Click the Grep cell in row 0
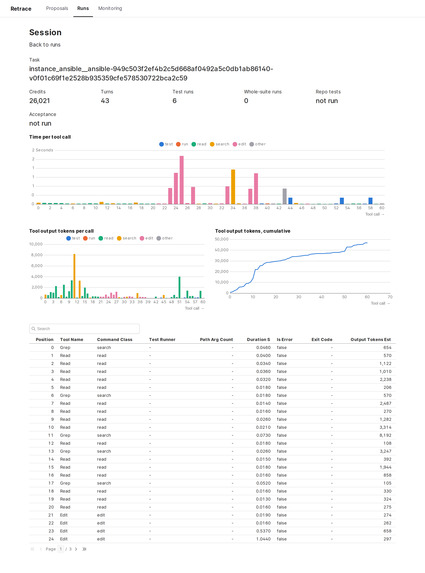Image resolution: width=425 pixels, height=573 pixels. tap(65, 348)
